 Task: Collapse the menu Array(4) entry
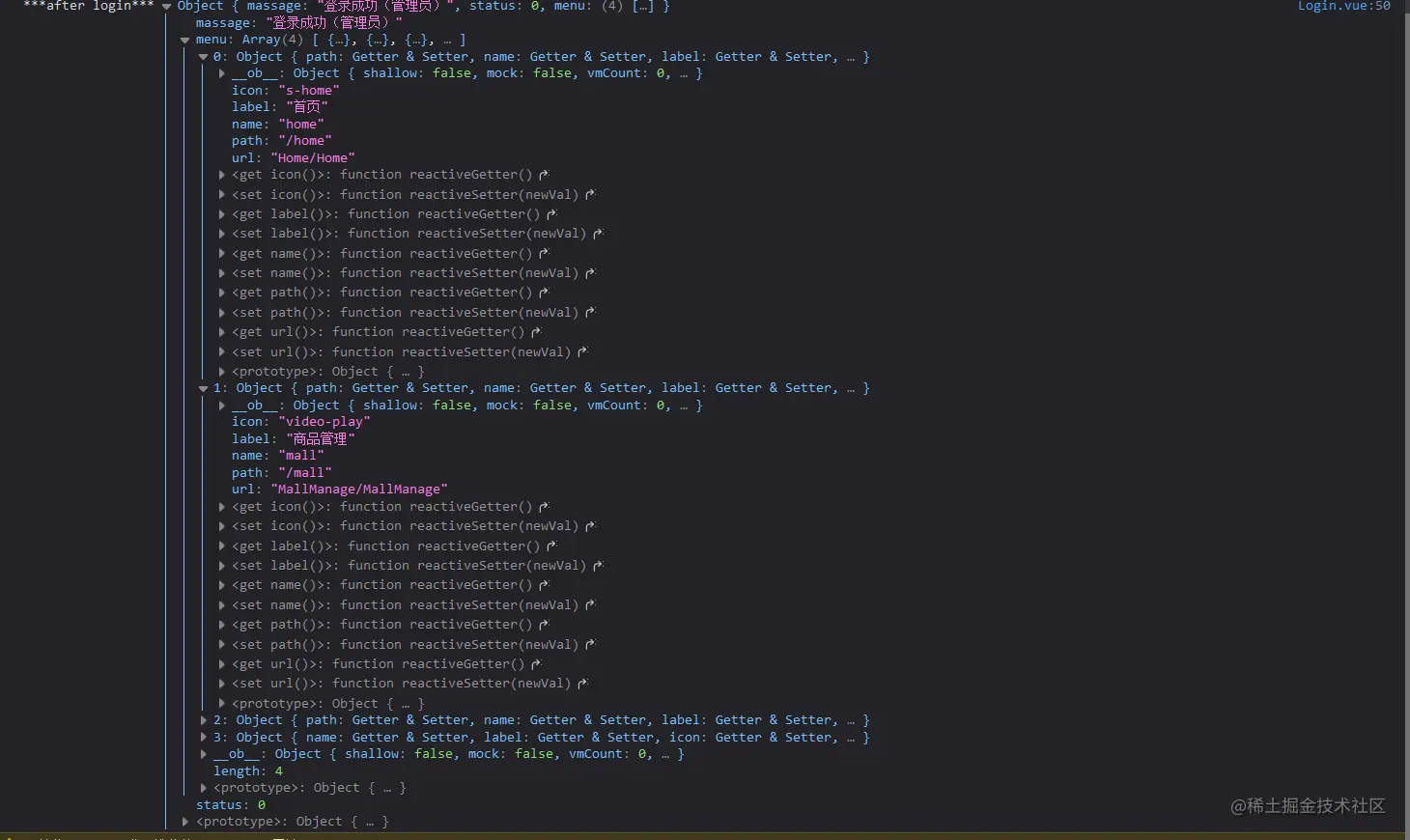tap(184, 40)
